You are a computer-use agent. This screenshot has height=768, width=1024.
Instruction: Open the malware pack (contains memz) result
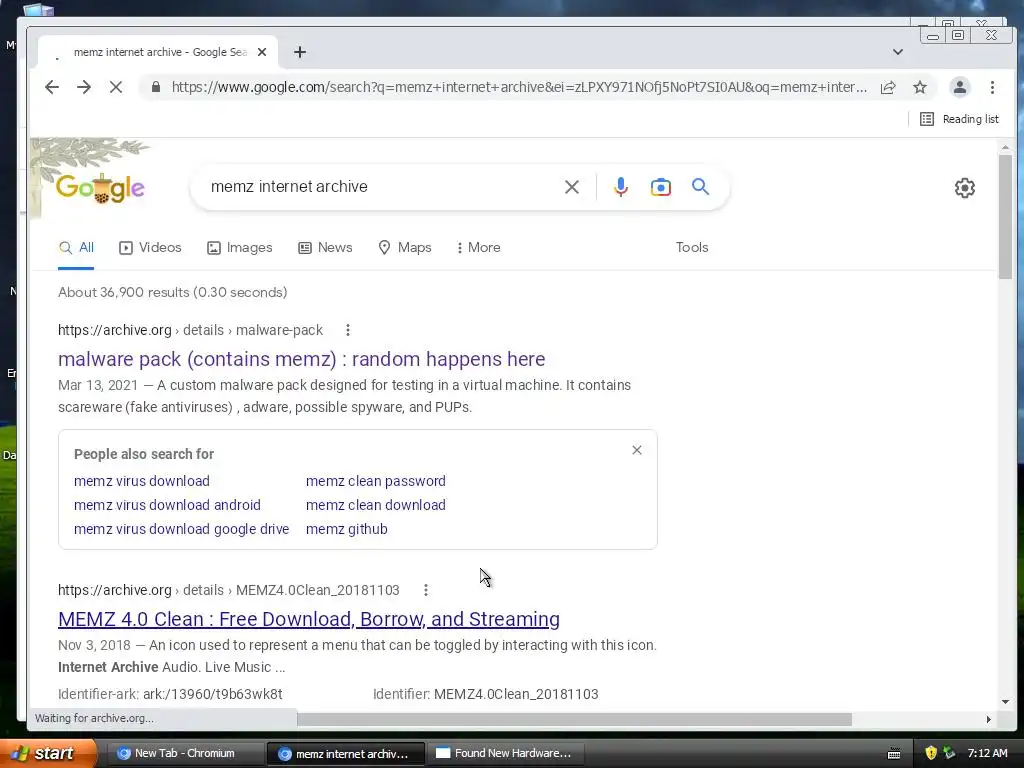coord(301,359)
